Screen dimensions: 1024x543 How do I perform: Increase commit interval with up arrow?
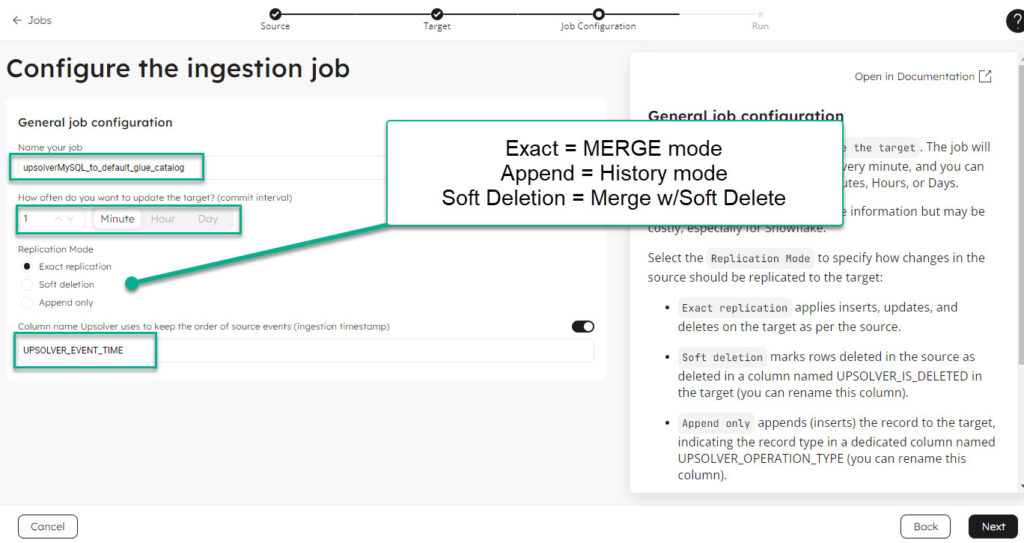[x=58, y=219]
